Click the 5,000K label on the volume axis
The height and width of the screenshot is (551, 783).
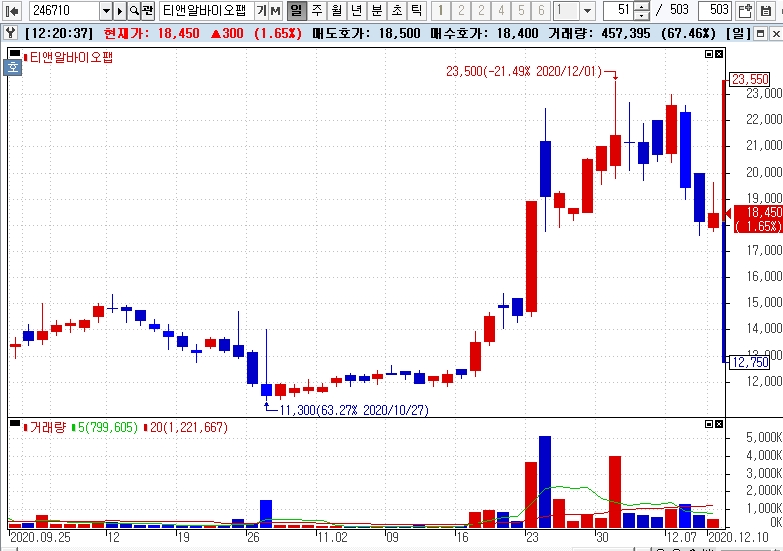[764, 438]
